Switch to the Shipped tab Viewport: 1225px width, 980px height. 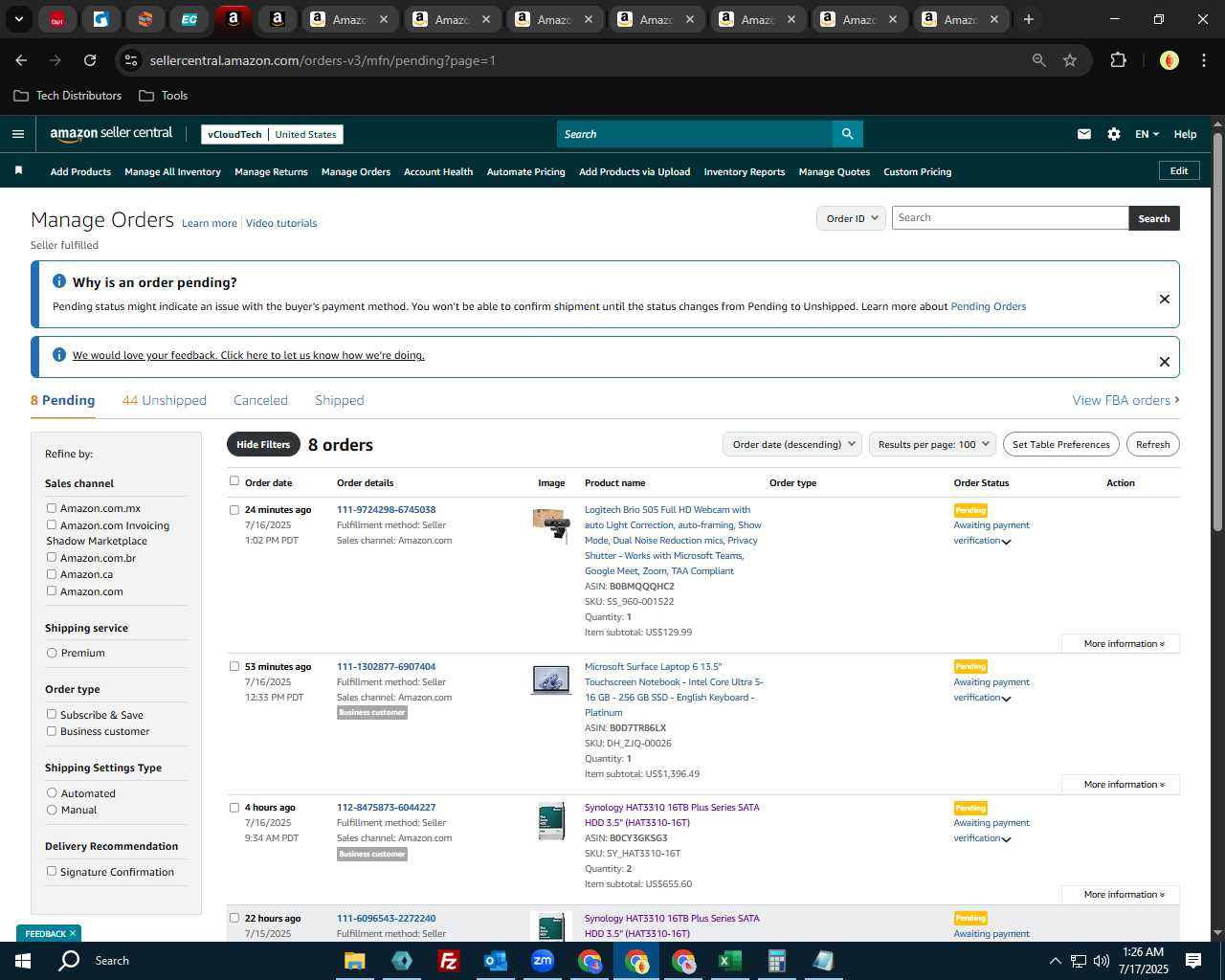click(340, 400)
